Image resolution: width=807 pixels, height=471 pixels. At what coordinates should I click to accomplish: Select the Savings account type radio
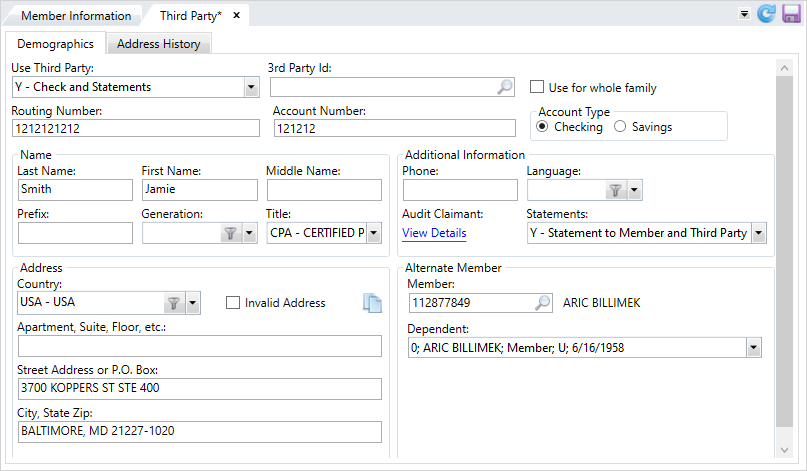(x=620, y=126)
